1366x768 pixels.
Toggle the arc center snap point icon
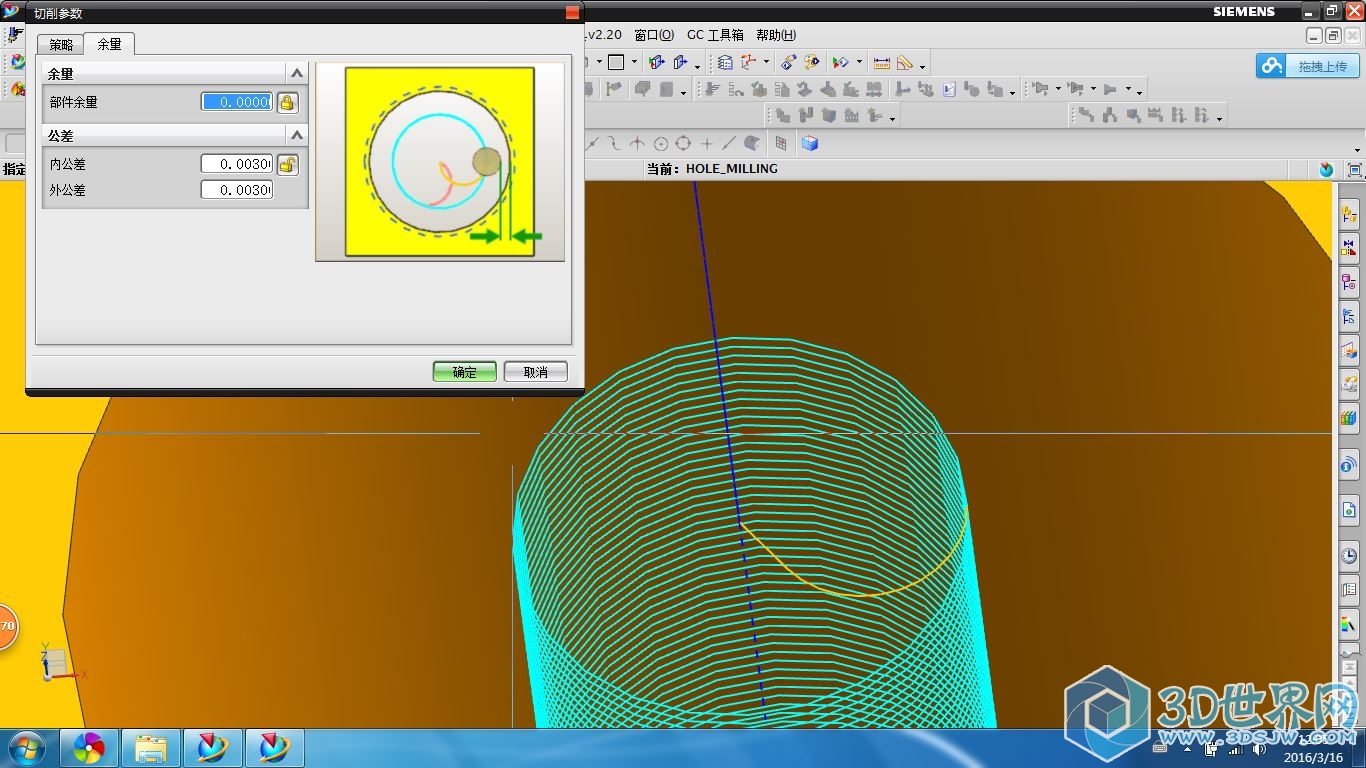[x=660, y=144]
